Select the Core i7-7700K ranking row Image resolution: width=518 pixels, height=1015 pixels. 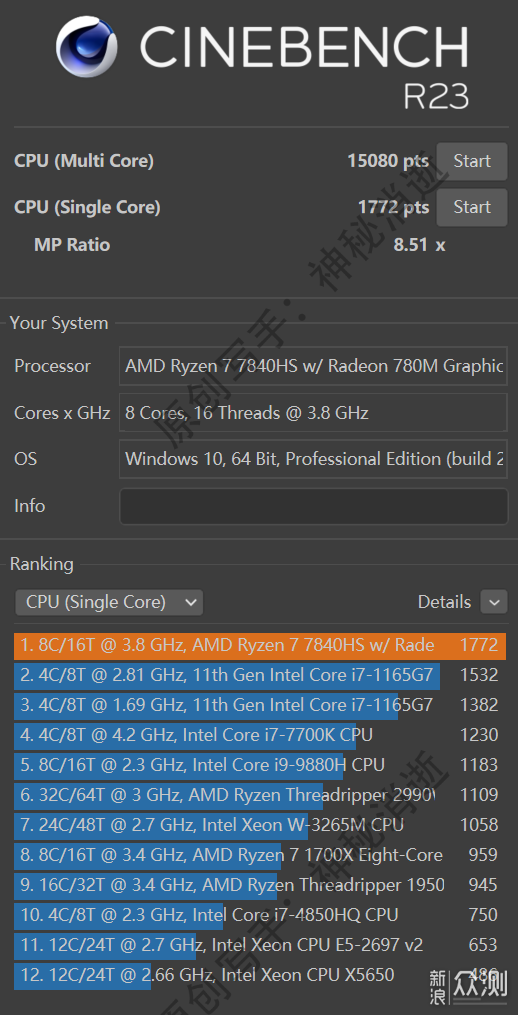260,735
